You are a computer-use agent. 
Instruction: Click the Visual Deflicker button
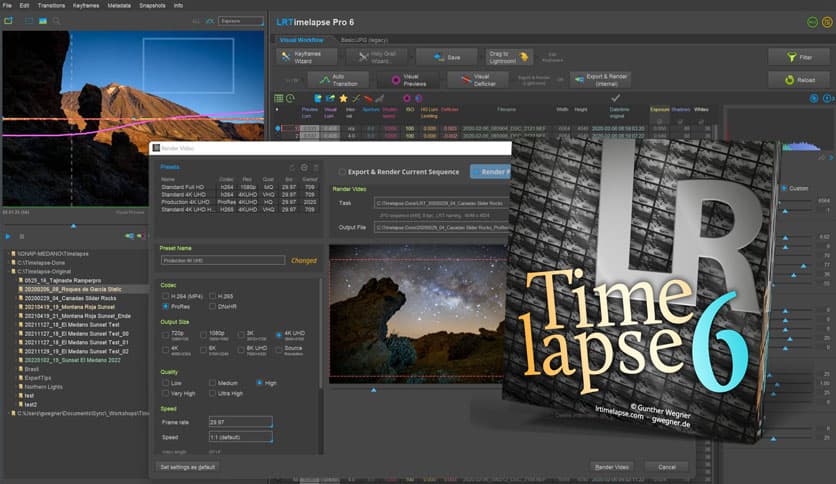(x=478, y=80)
